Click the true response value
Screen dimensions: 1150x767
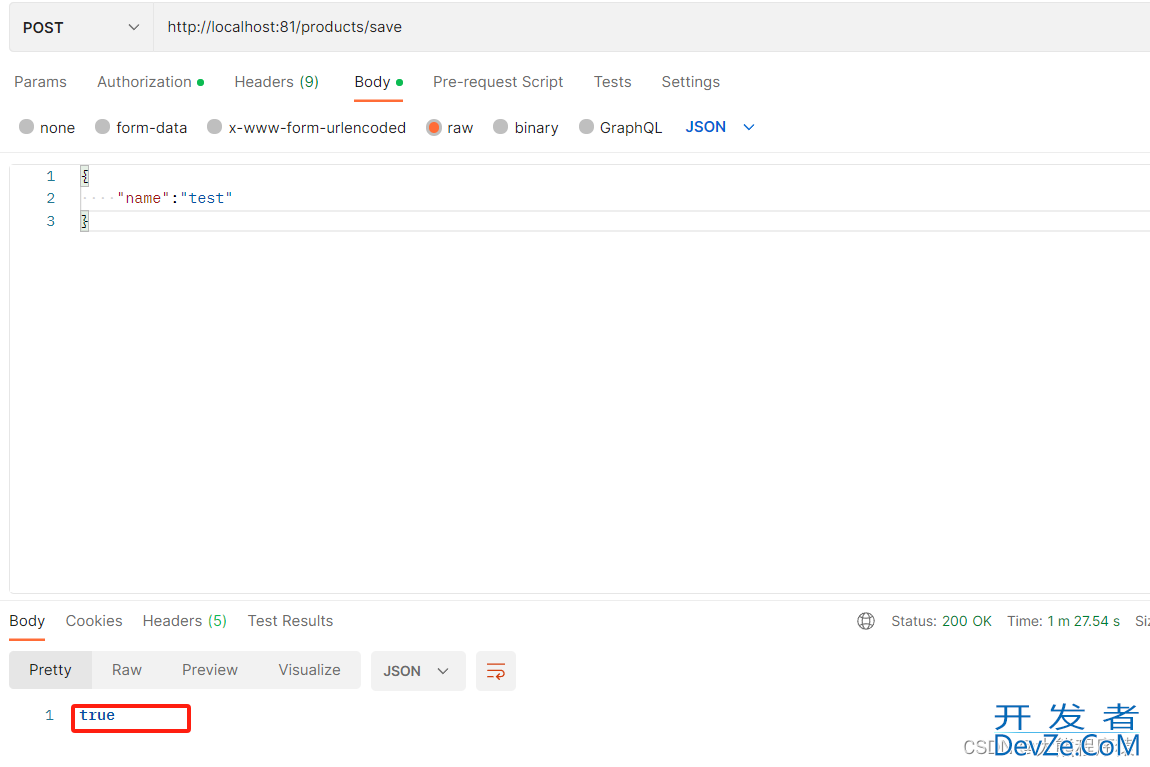click(98, 716)
